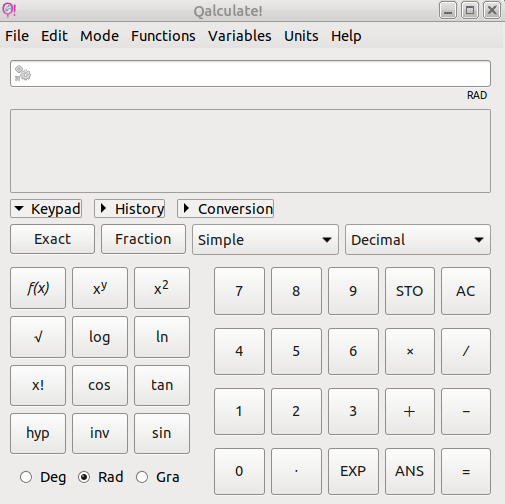The image size is (505, 504).
Task: Insert previous answer with ANS button
Action: coord(410,471)
